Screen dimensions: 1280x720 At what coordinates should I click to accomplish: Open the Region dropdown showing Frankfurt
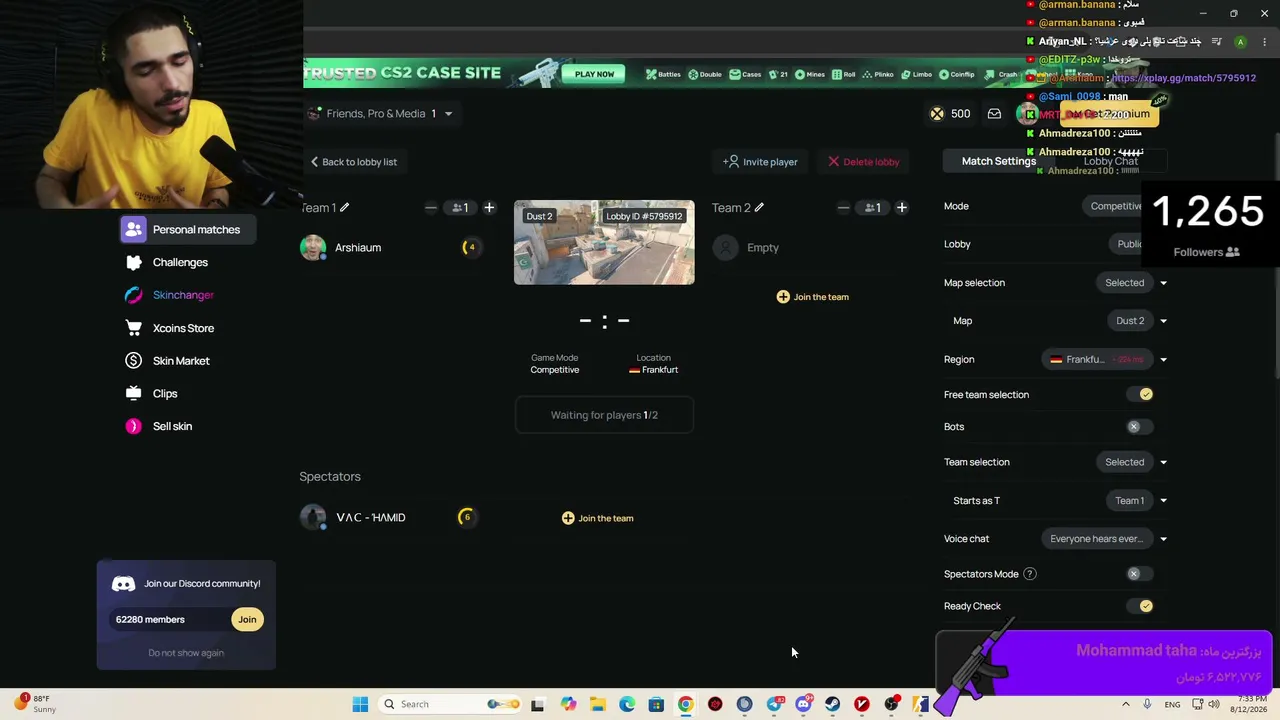pos(1105,360)
